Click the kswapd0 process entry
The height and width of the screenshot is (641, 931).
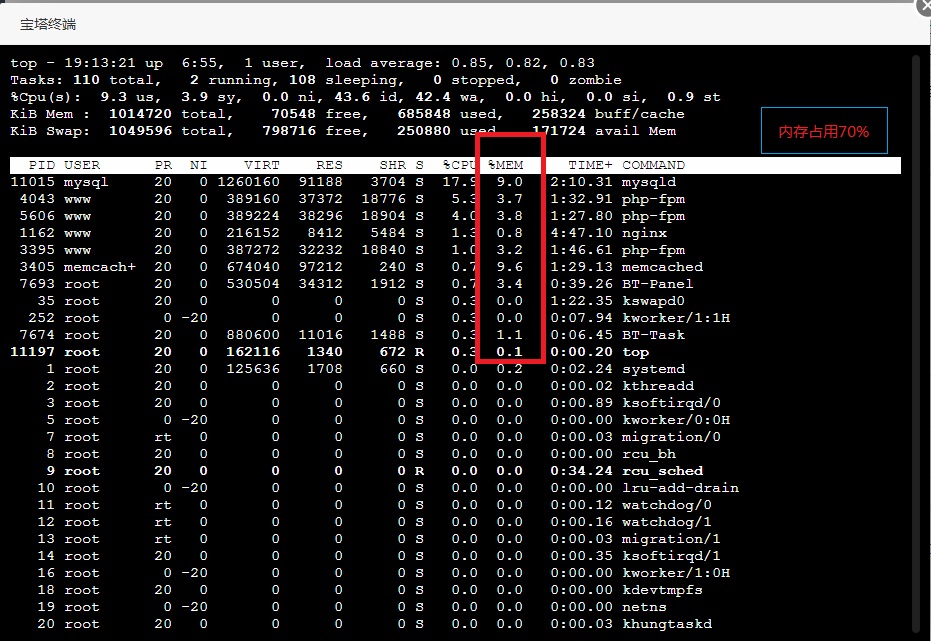pyautogui.click(x=653, y=301)
